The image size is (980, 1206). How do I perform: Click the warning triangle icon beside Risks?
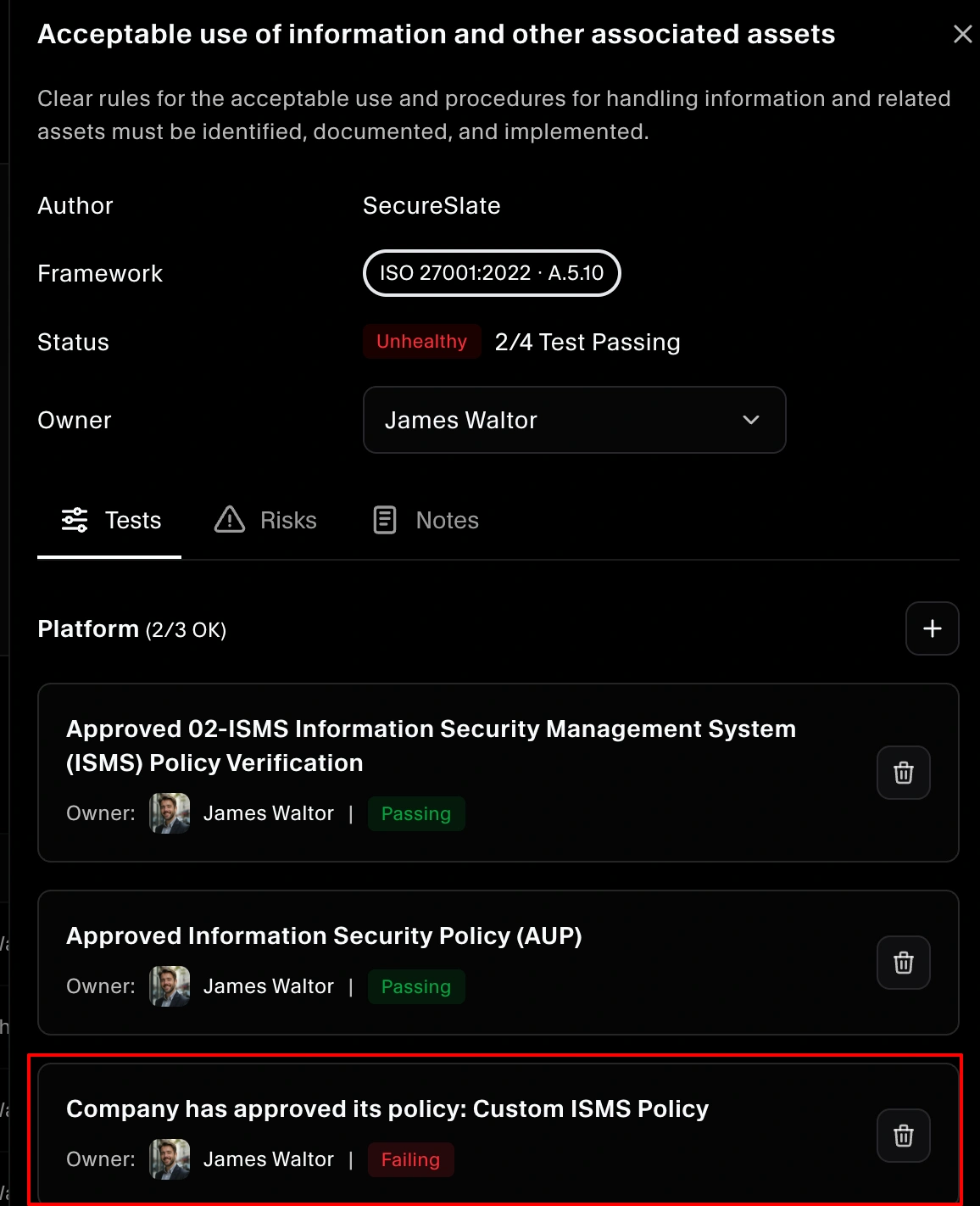click(229, 520)
